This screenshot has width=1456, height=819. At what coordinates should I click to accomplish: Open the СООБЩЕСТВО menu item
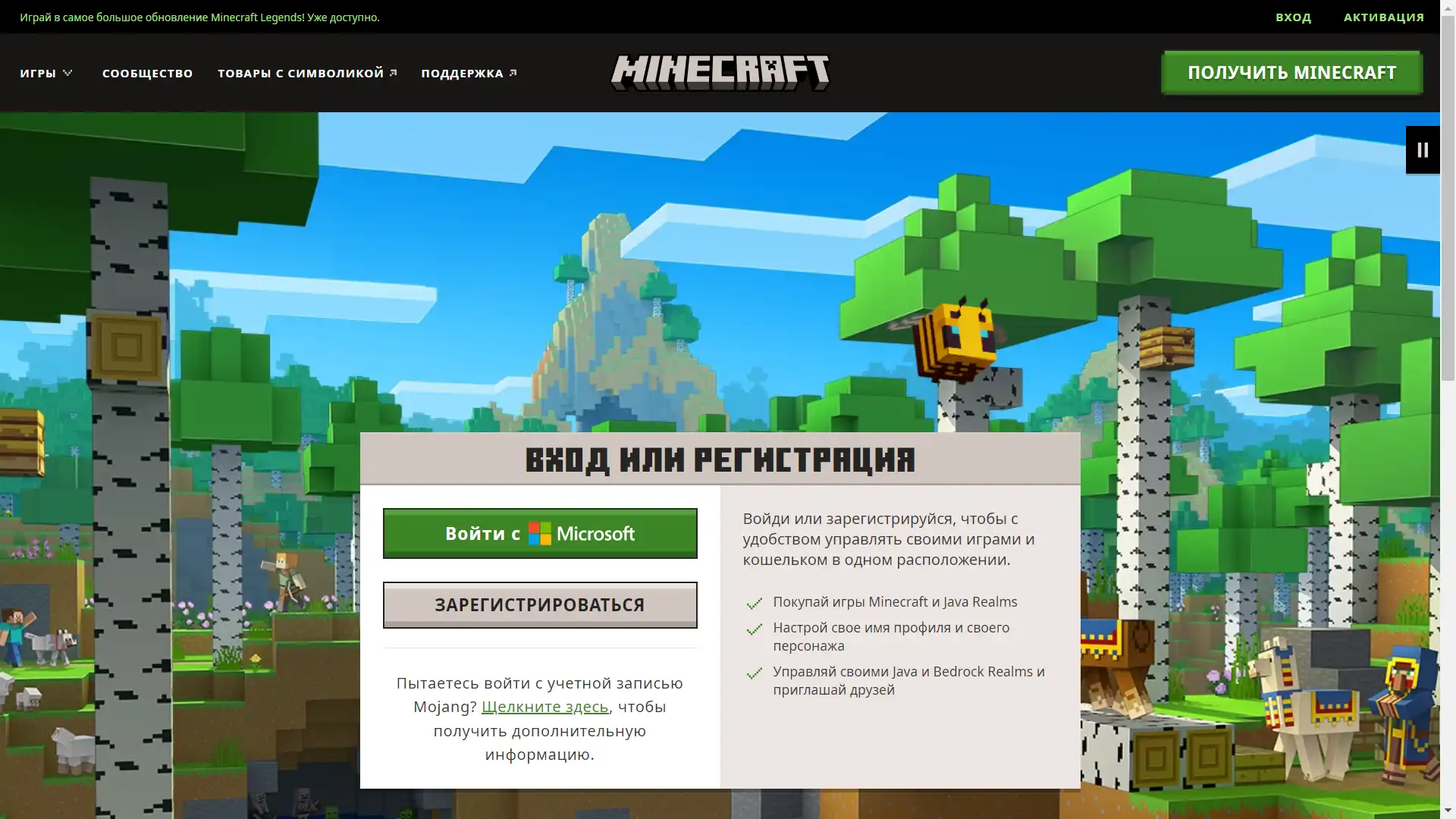pos(148,73)
